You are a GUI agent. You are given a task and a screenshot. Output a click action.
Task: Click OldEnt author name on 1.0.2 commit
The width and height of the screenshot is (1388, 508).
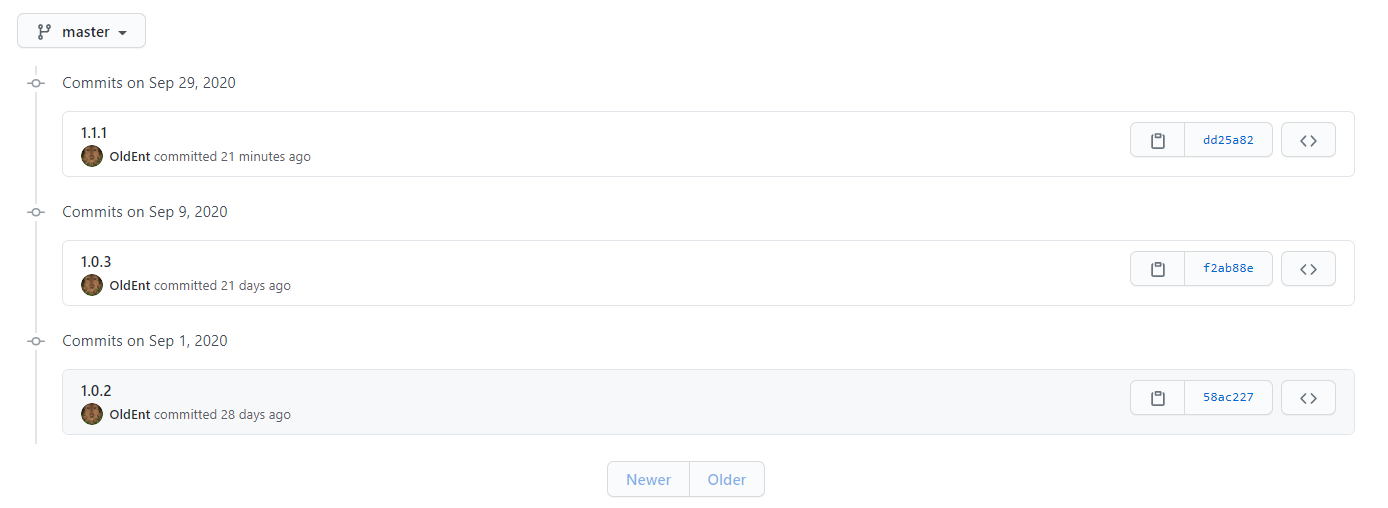point(130,415)
